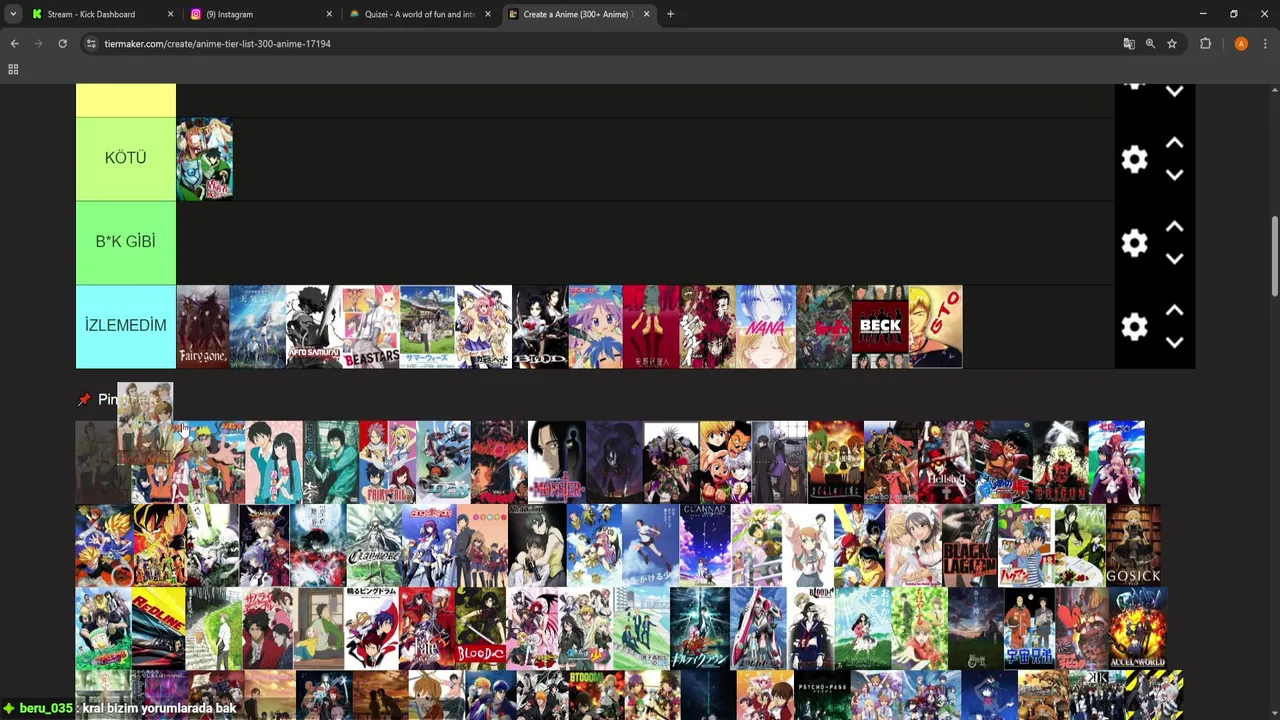
Task: Move the B*K GİBİ tier up
Action: coord(1174,228)
